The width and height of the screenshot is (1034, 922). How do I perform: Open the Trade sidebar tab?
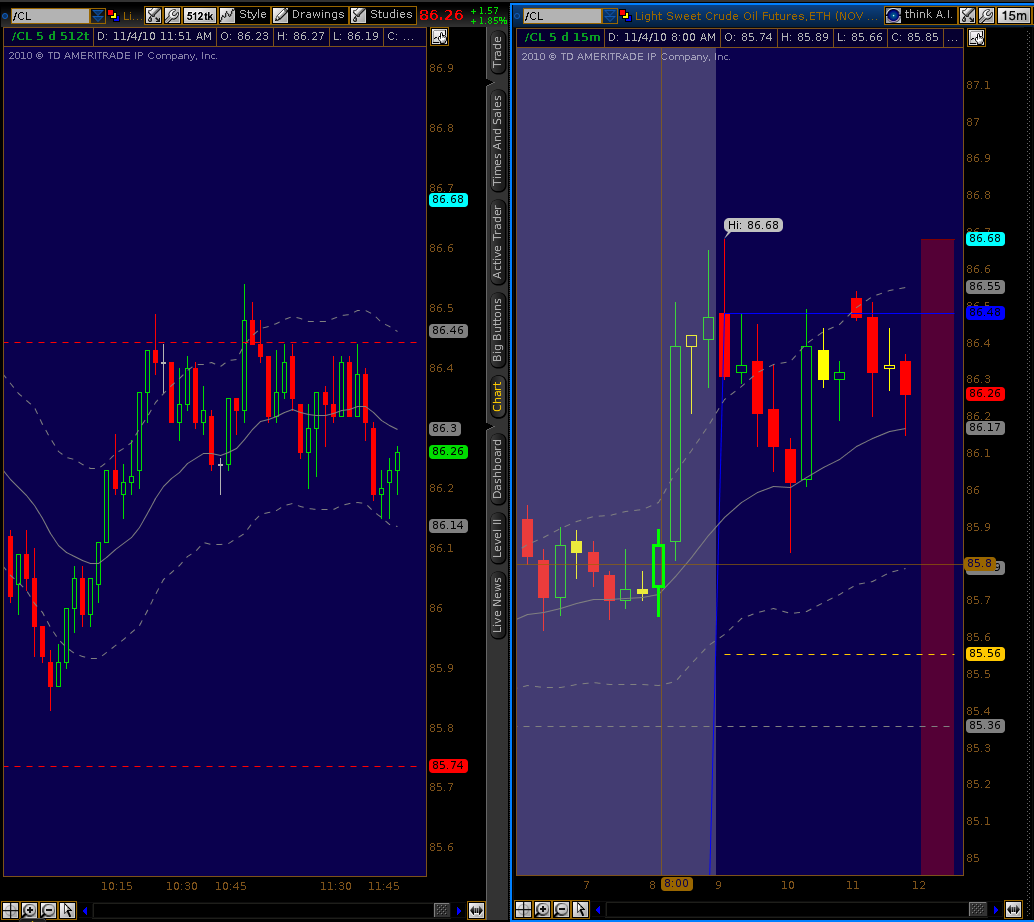pos(497,53)
